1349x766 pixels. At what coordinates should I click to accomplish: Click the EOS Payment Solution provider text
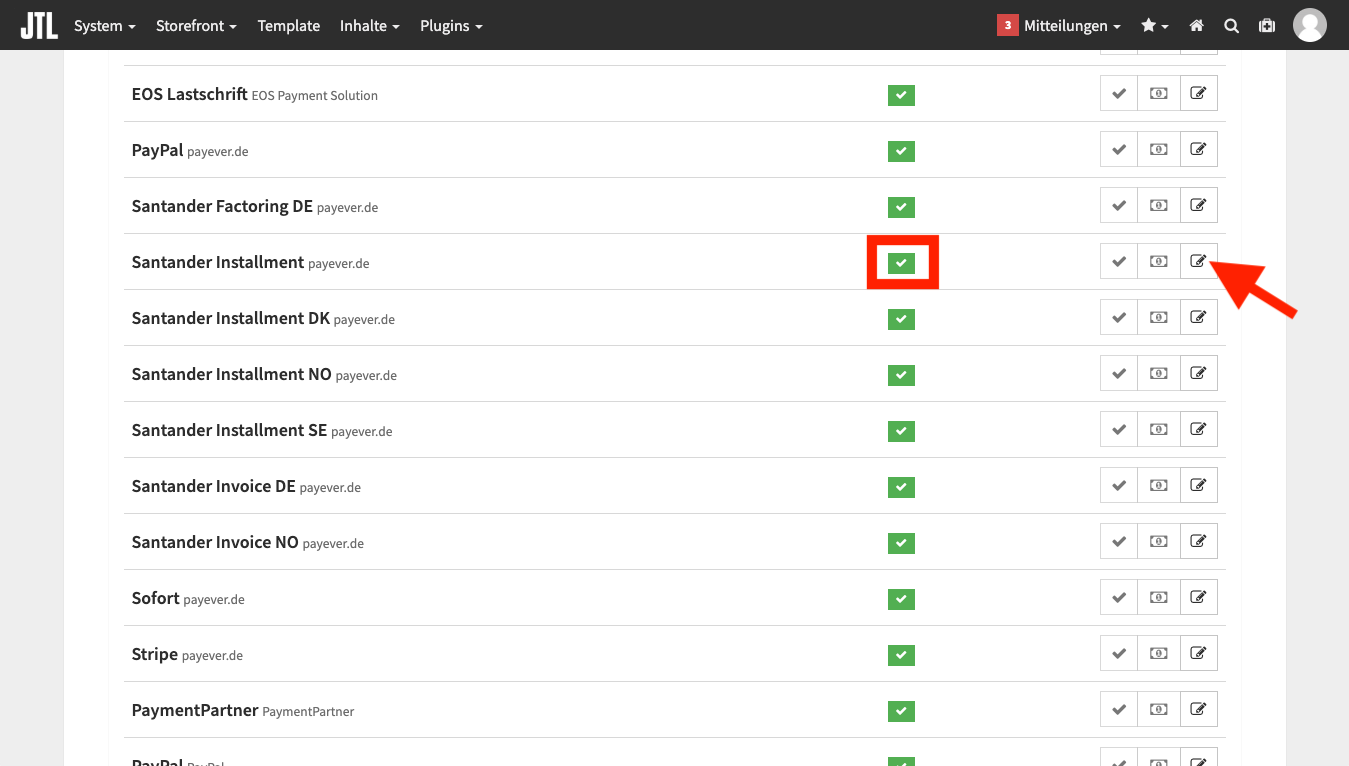tap(315, 96)
